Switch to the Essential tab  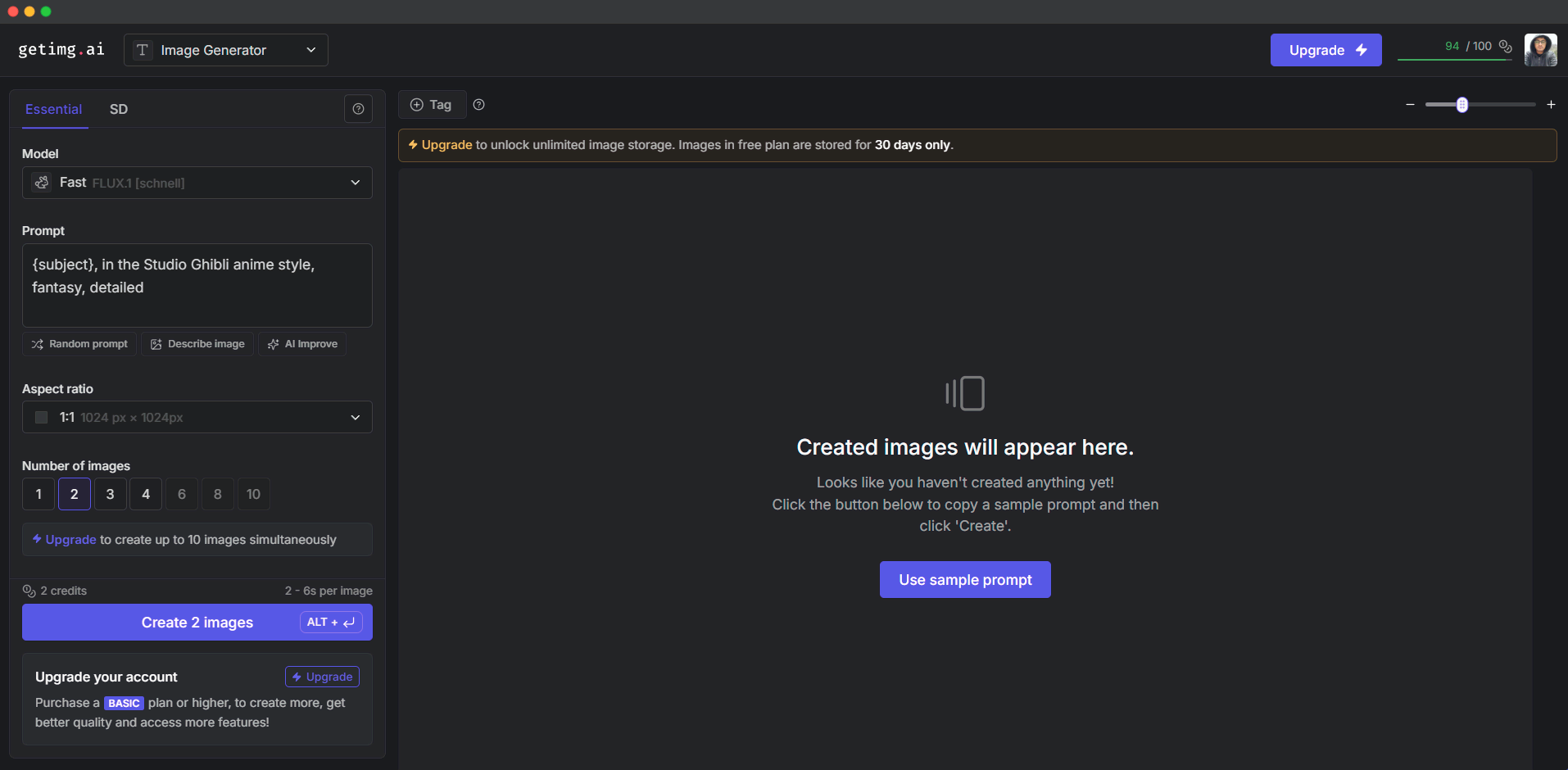coord(54,110)
